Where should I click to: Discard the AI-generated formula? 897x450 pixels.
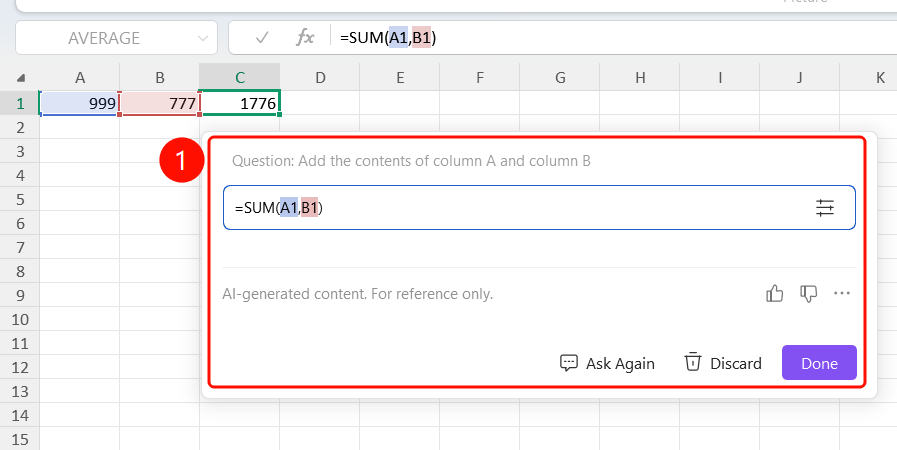(x=723, y=364)
